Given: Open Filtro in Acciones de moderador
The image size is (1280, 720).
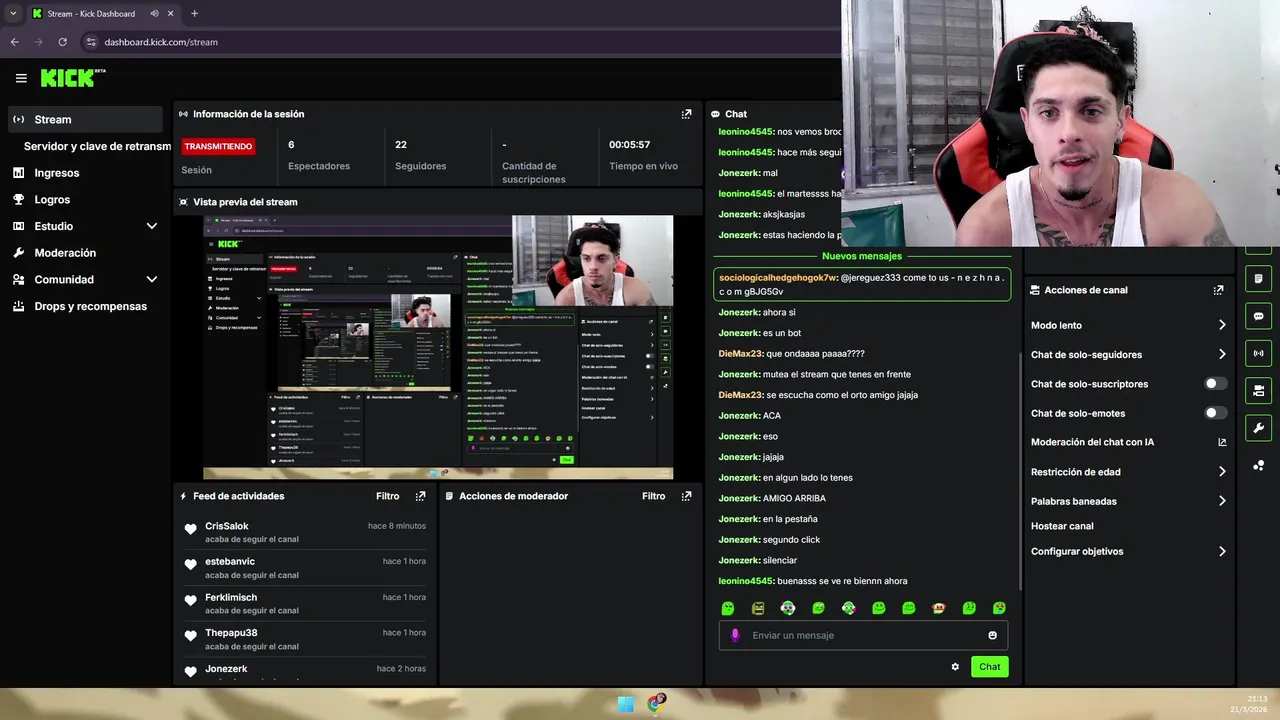Looking at the screenshot, I should click(653, 496).
